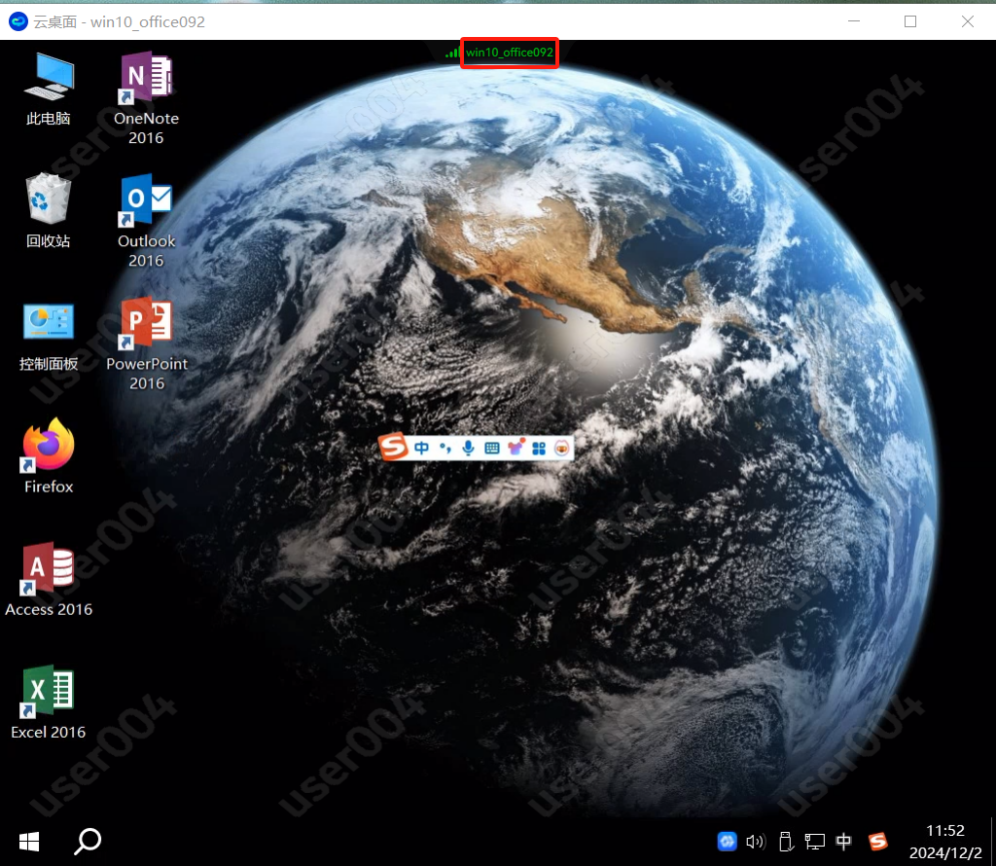The image size is (996, 866).
Task: Open the Sogou skin shirt icon
Action: (x=516, y=448)
